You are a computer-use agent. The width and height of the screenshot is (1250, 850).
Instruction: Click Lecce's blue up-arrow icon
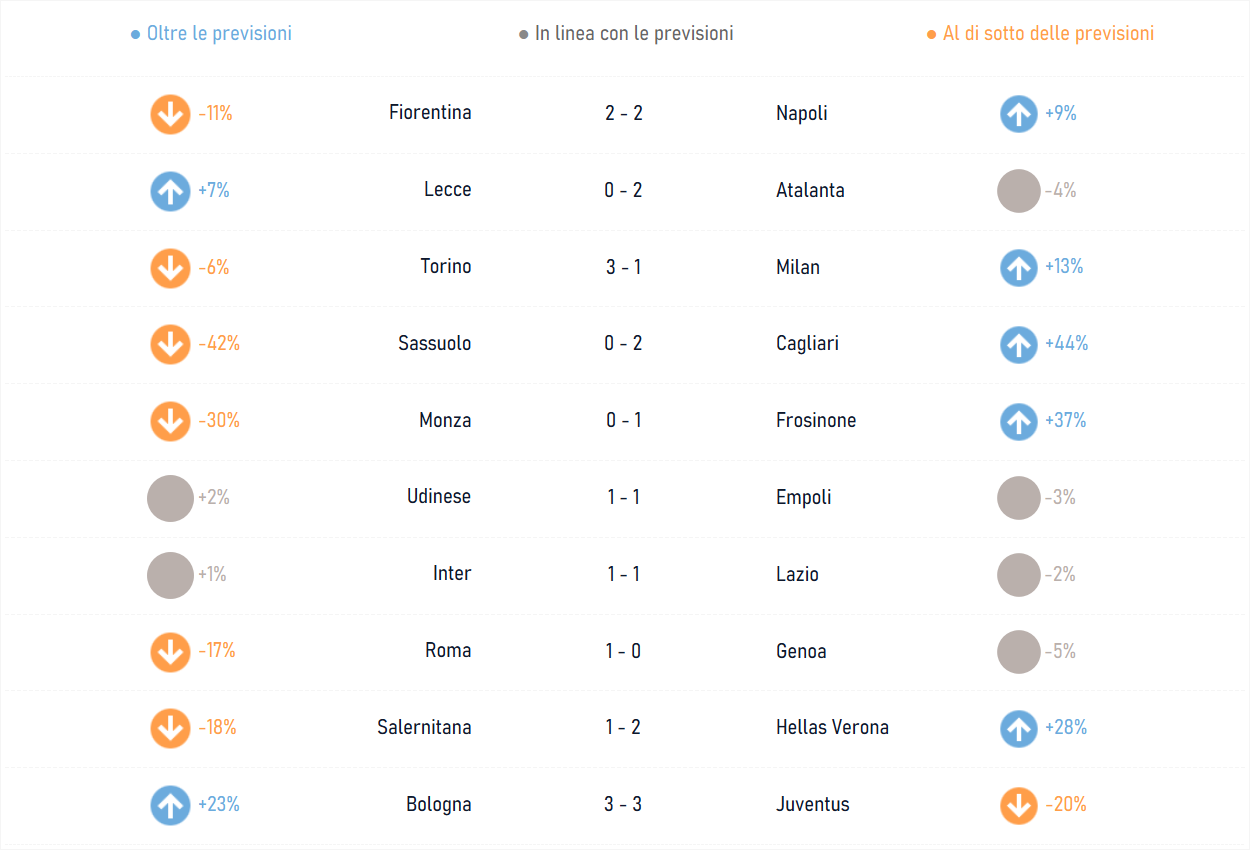pos(170,191)
